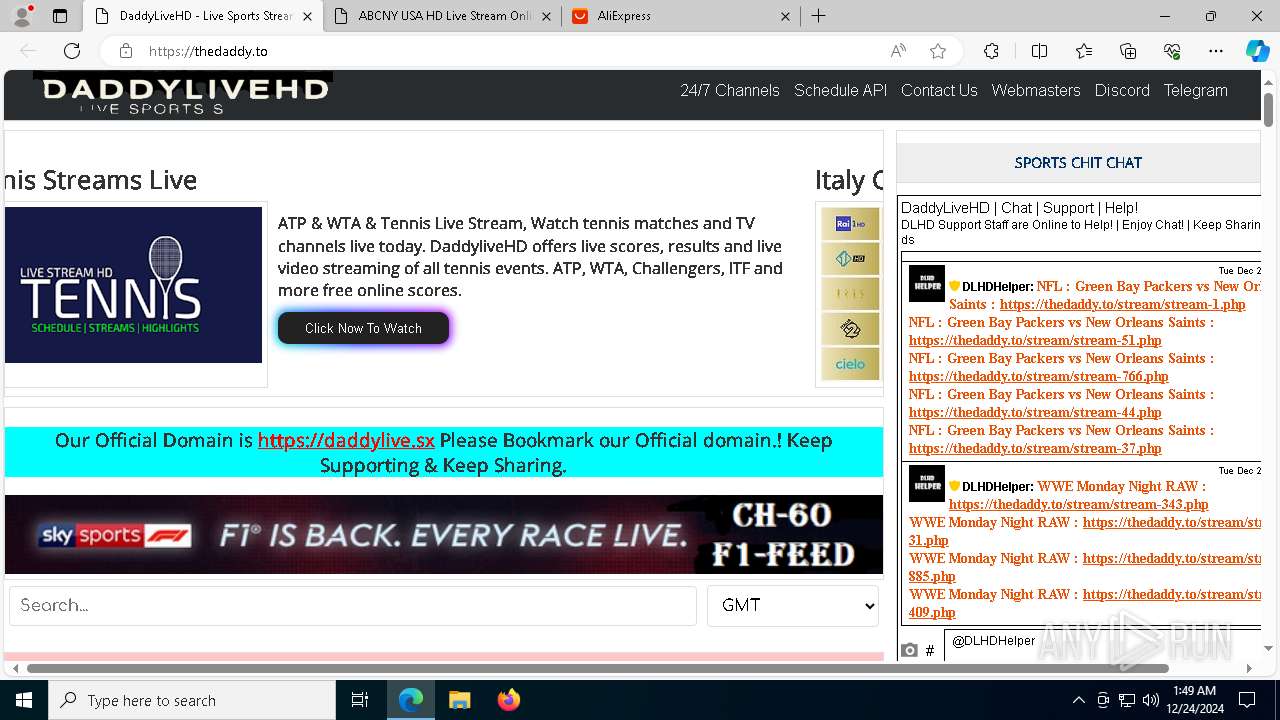Click the first DLHDHelper avatar in chat
The height and width of the screenshot is (720, 1280).
pyautogui.click(x=927, y=284)
